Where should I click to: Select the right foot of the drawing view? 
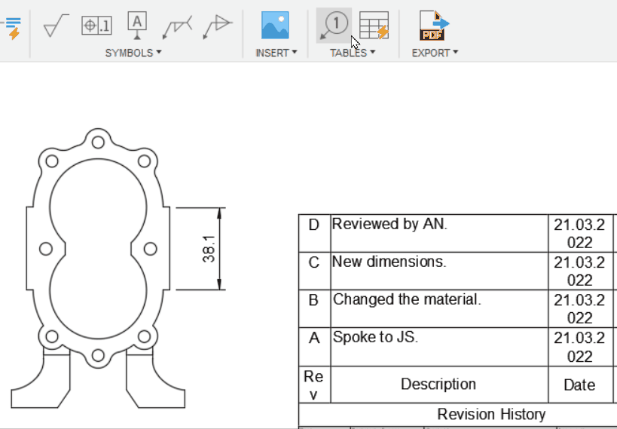(156, 379)
